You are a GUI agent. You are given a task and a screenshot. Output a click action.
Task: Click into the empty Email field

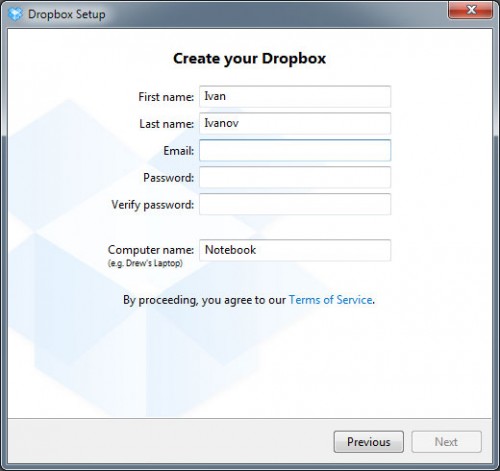click(x=295, y=150)
